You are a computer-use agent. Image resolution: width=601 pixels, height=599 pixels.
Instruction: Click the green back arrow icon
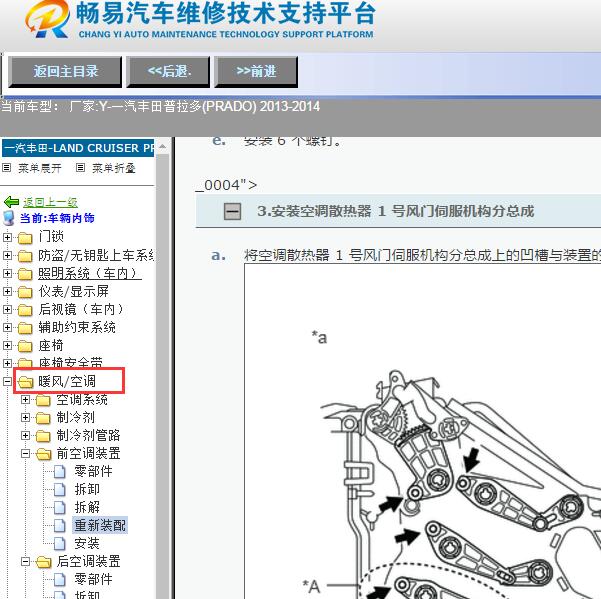click(11, 202)
